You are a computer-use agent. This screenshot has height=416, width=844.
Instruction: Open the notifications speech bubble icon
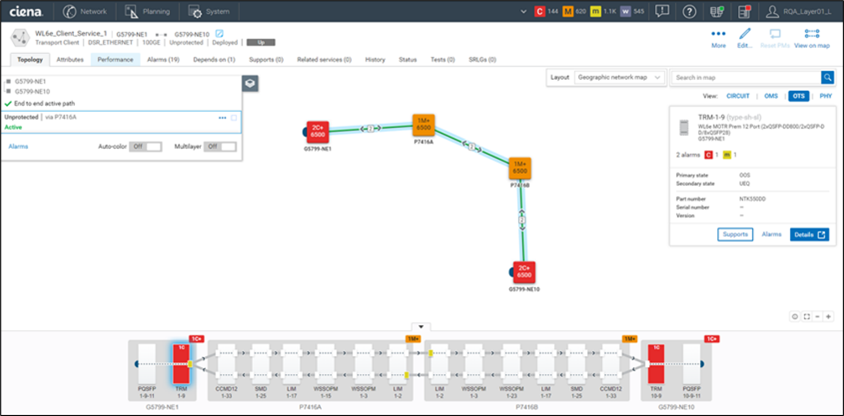tap(662, 11)
